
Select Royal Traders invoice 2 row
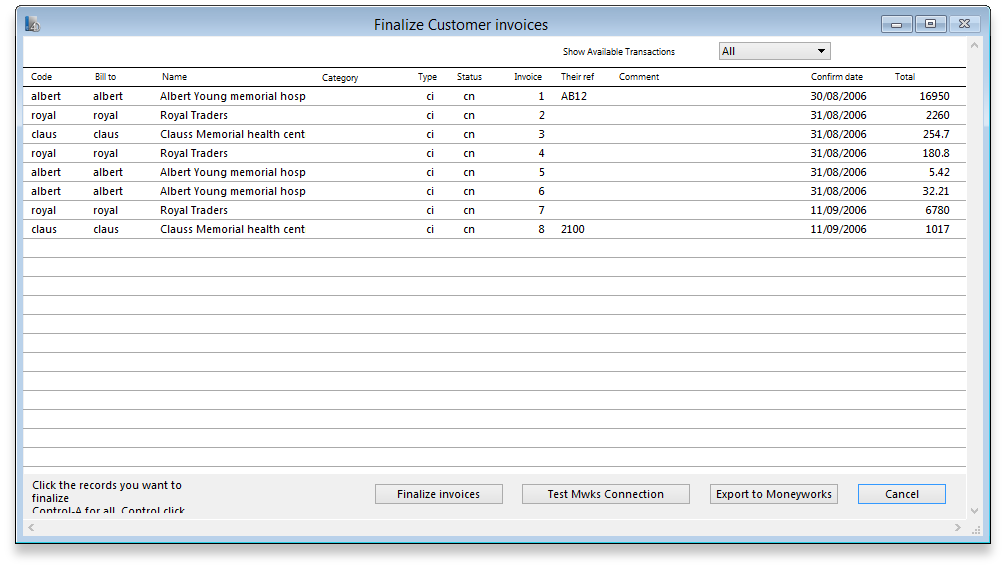tap(400, 116)
